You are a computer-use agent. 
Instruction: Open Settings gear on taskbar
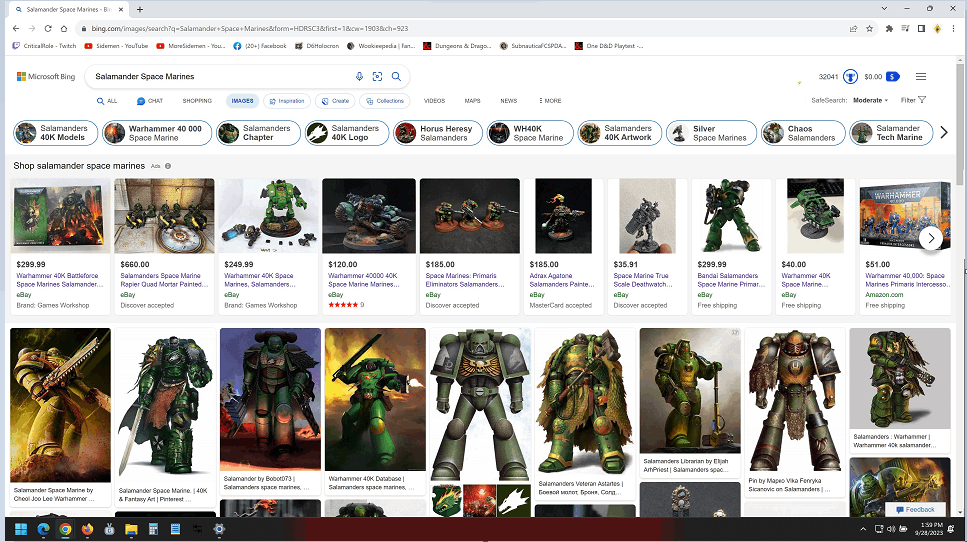219,529
